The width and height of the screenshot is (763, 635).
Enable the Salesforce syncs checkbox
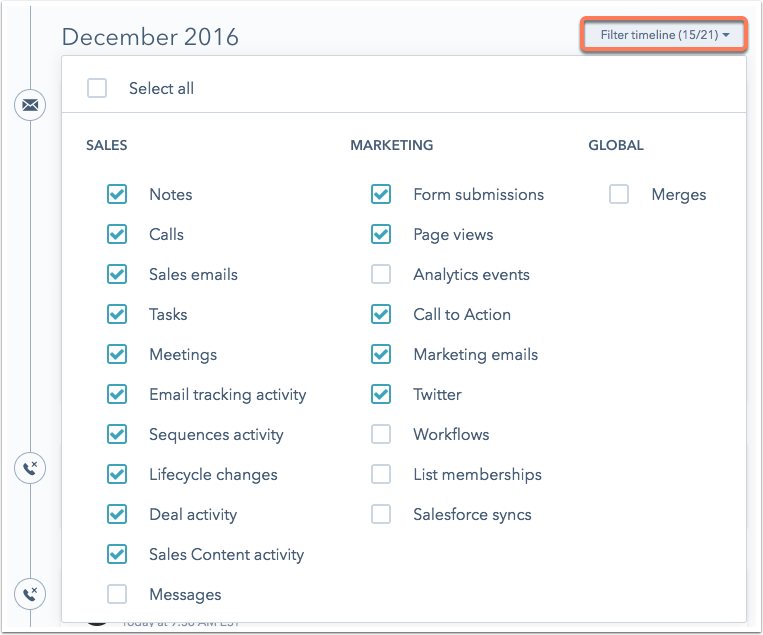pyautogui.click(x=381, y=514)
